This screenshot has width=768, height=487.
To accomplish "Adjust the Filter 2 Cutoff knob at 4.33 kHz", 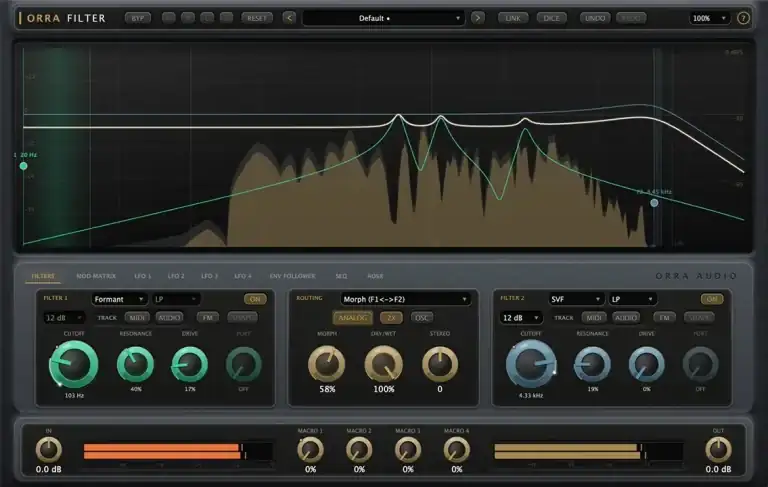I will click(x=531, y=365).
